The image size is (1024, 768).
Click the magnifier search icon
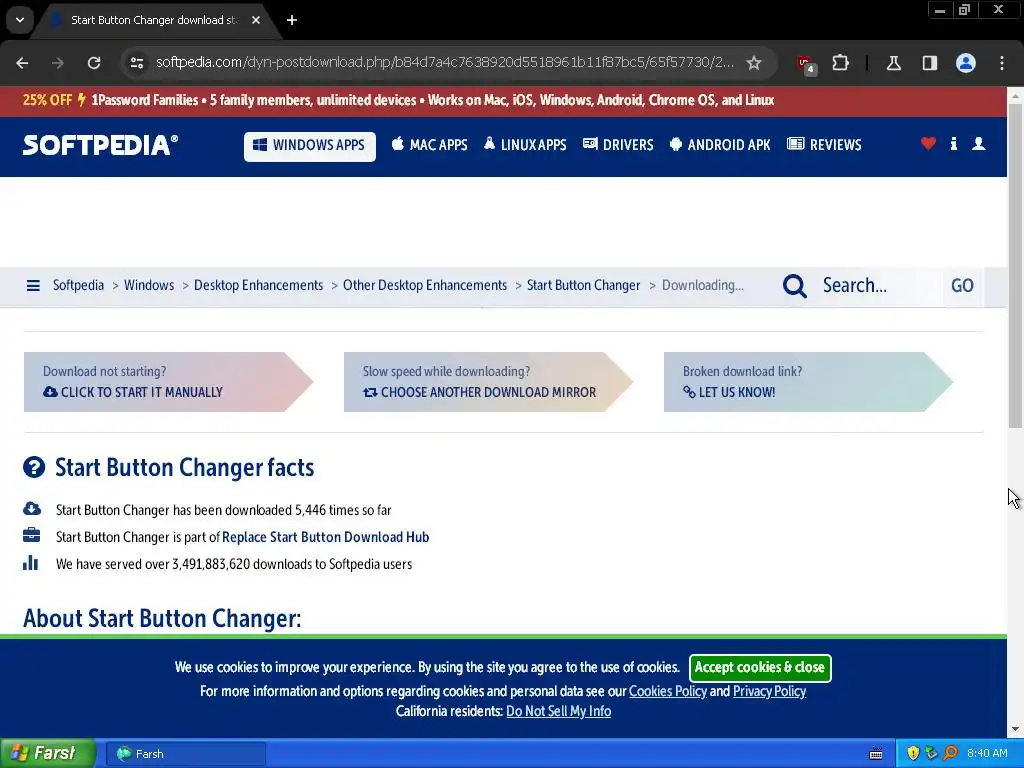point(795,286)
